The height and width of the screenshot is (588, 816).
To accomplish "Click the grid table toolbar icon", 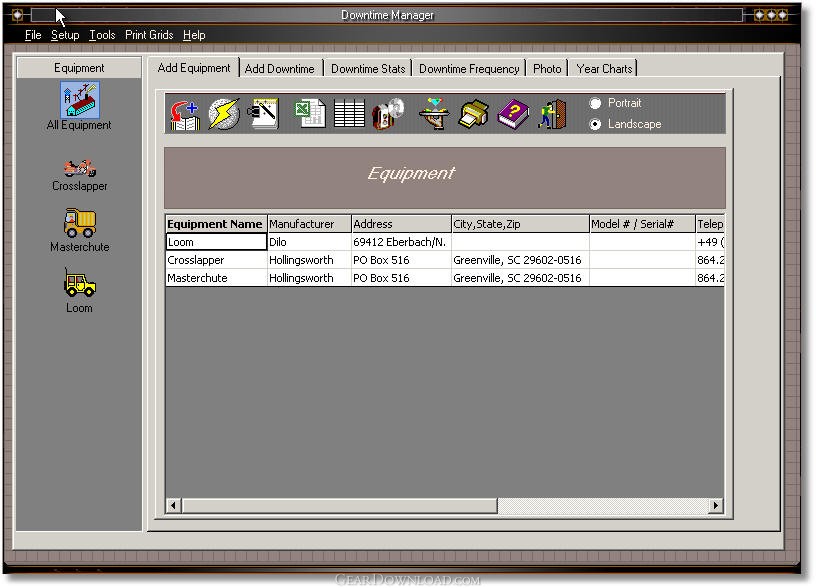I will click(349, 114).
